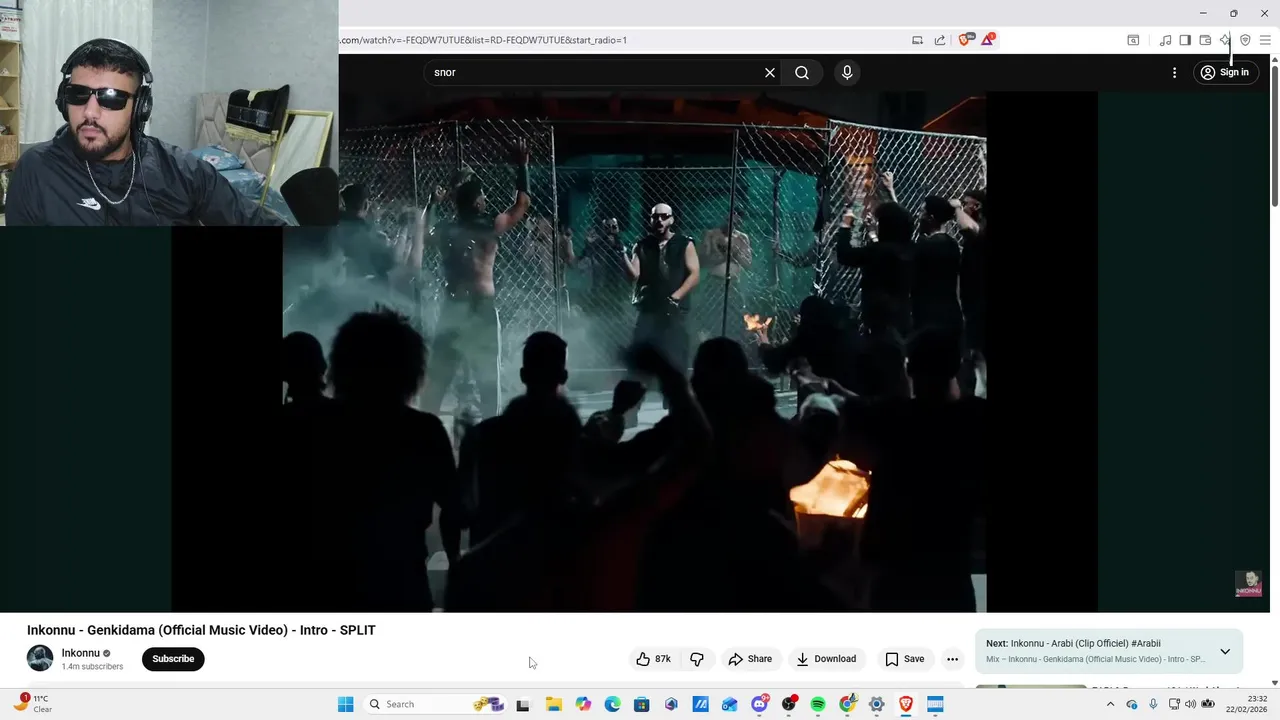Open YouTube settings three-dot menu
Screen dimensions: 1280x720
click(1174, 72)
